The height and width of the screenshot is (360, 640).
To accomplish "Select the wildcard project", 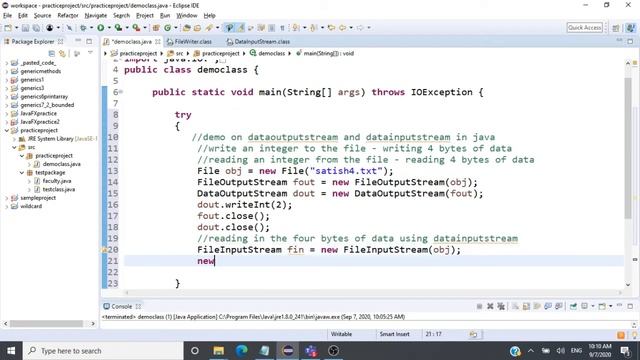I will (31, 206).
